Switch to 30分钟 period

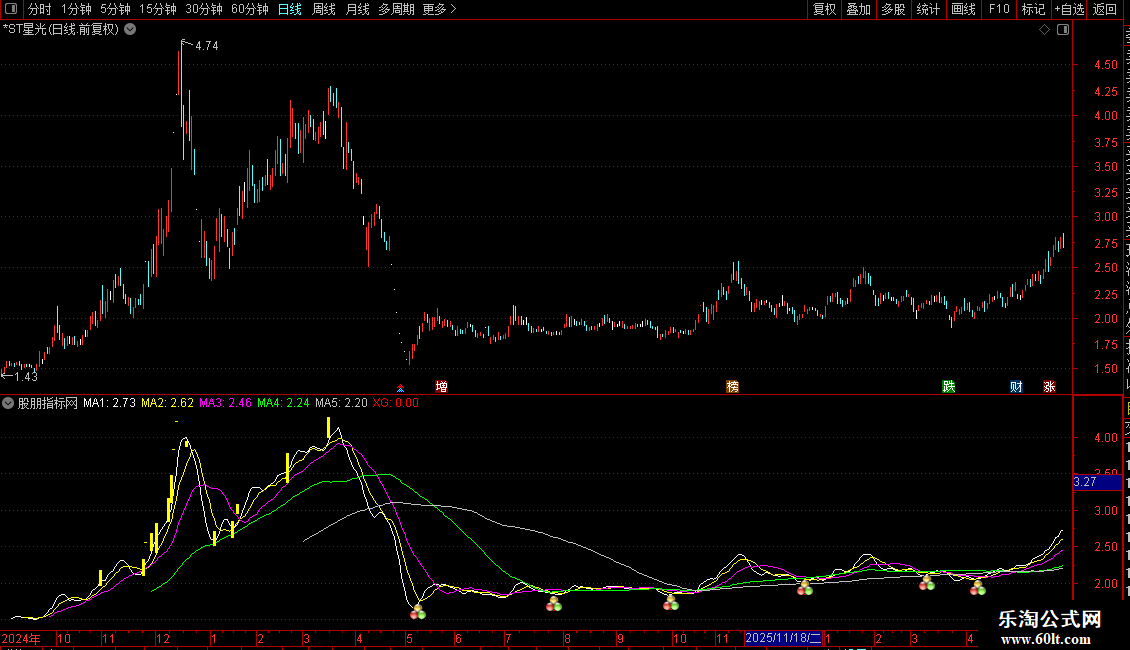pyautogui.click(x=204, y=9)
